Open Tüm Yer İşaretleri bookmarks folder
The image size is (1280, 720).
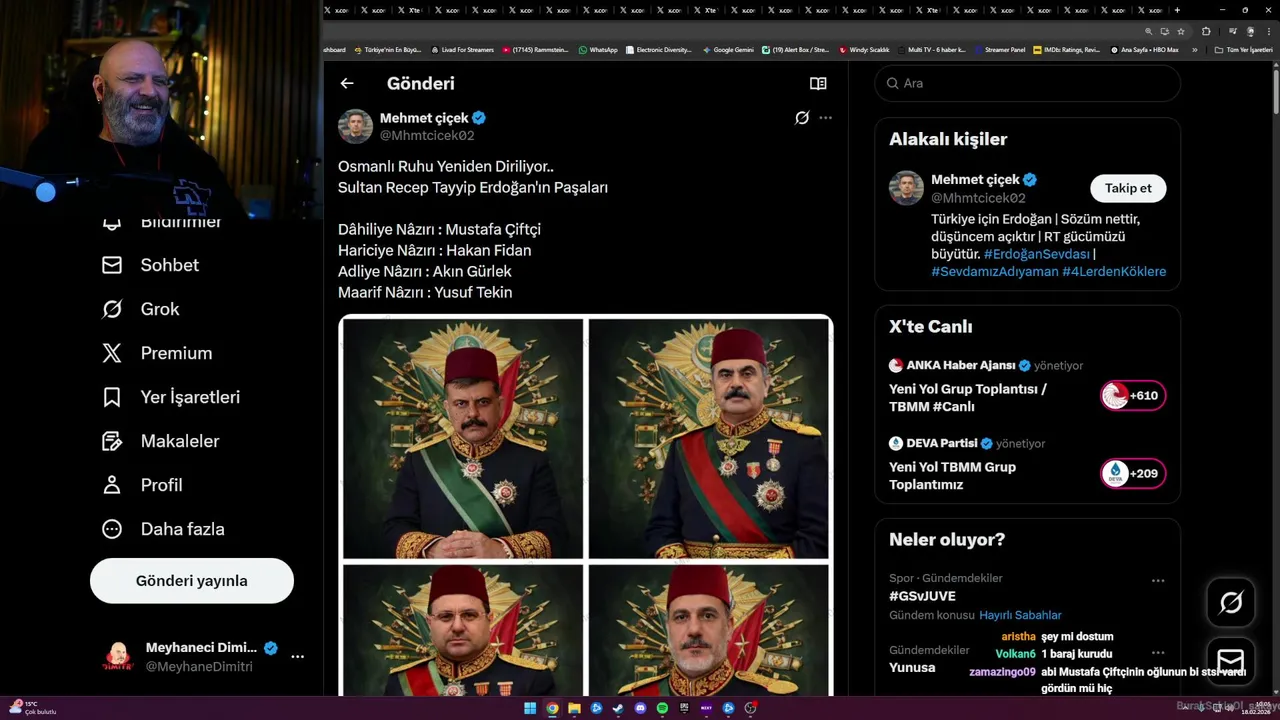[x=1243, y=49]
